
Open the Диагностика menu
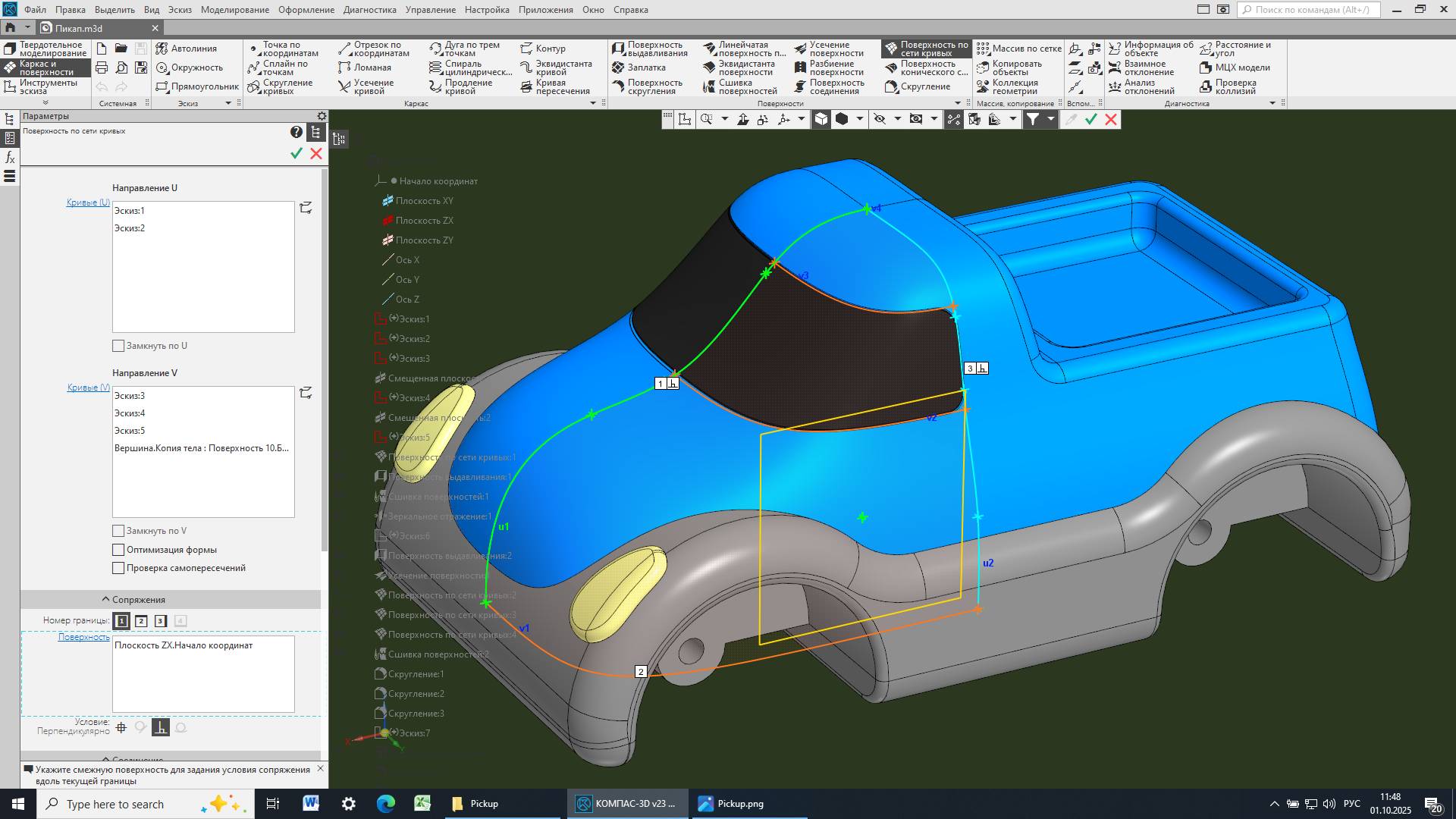coord(369,10)
